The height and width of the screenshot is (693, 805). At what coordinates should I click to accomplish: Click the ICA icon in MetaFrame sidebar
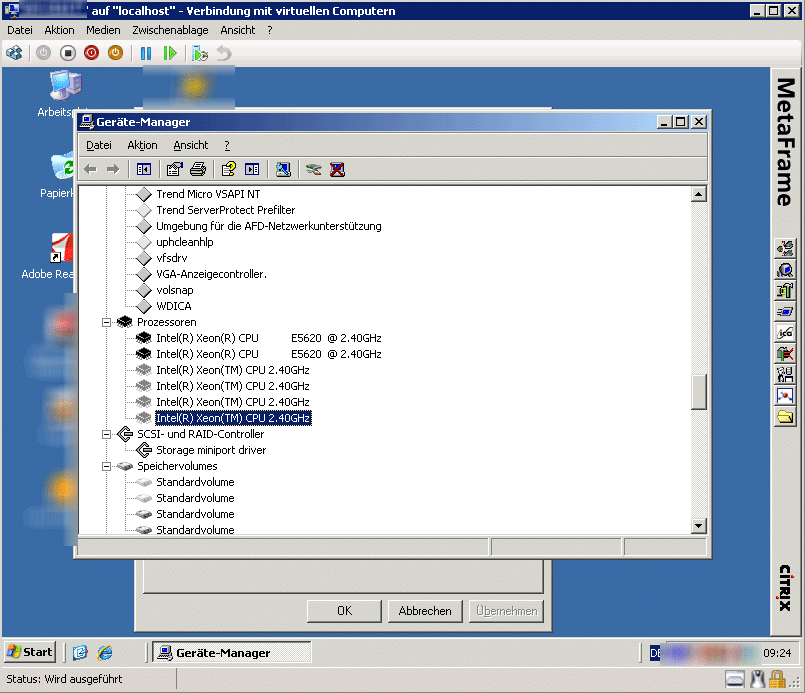pyautogui.click(x=784, y=333)
